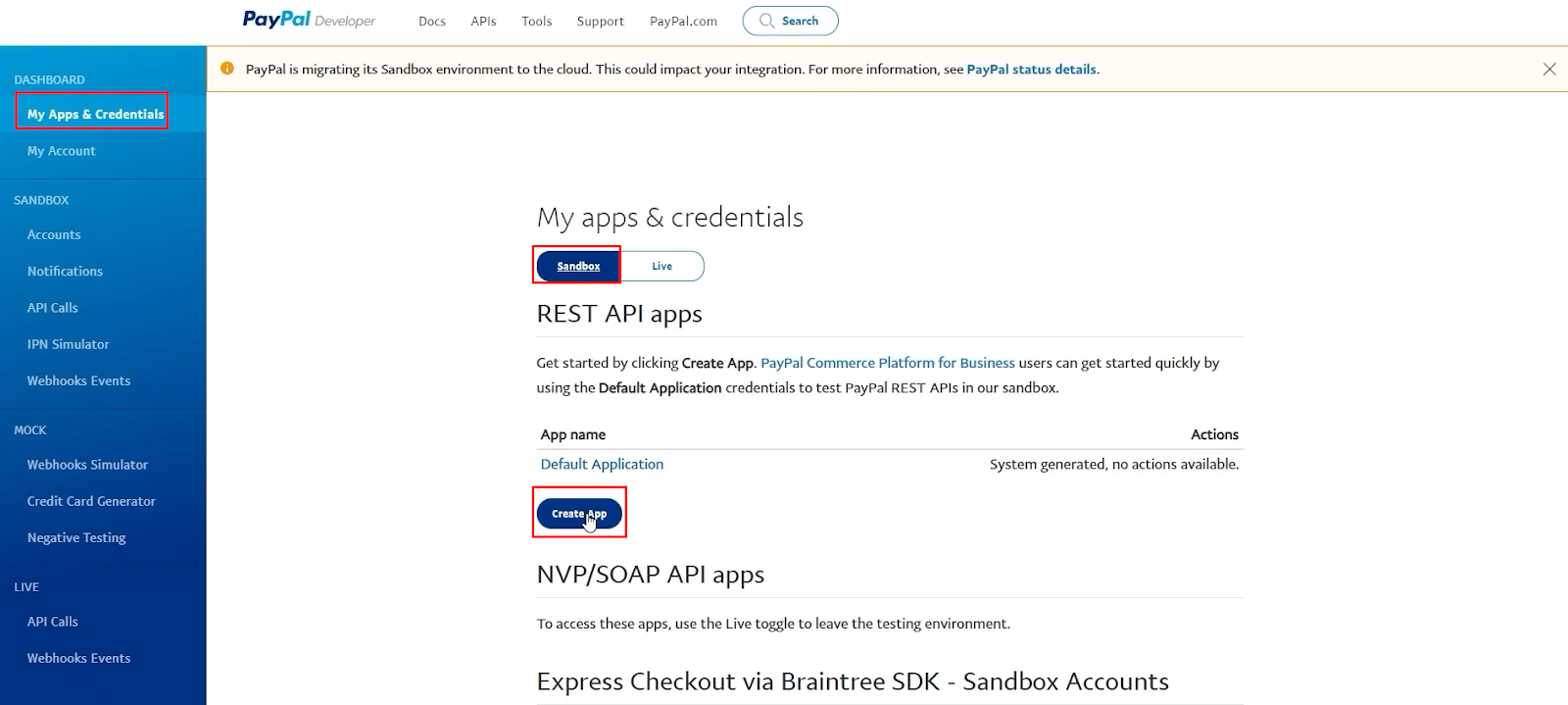Open Webhooks Events under Live

[x=78, y=658]
